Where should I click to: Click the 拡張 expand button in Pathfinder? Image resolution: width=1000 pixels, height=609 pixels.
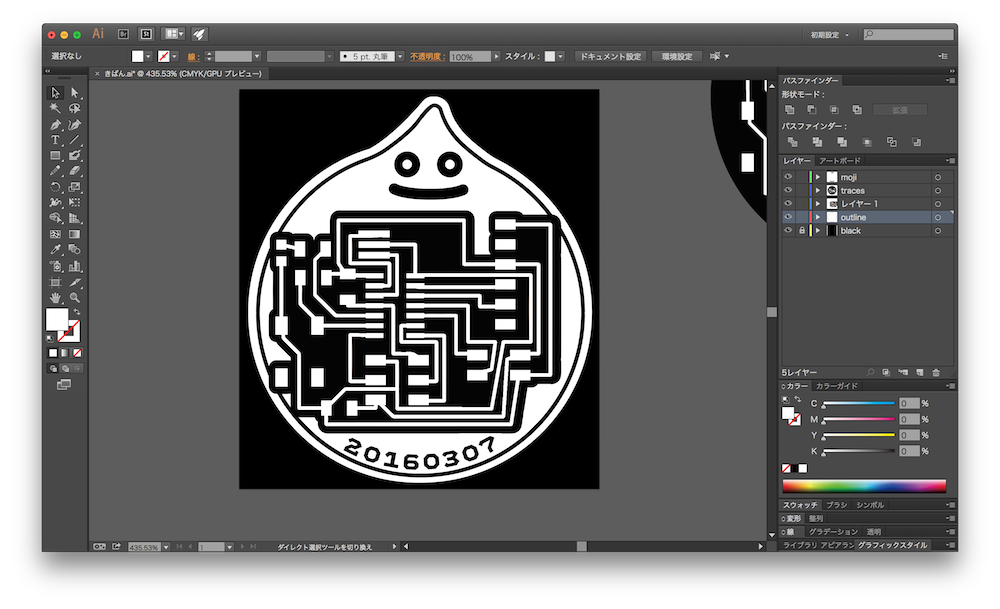tap(899, 110)
